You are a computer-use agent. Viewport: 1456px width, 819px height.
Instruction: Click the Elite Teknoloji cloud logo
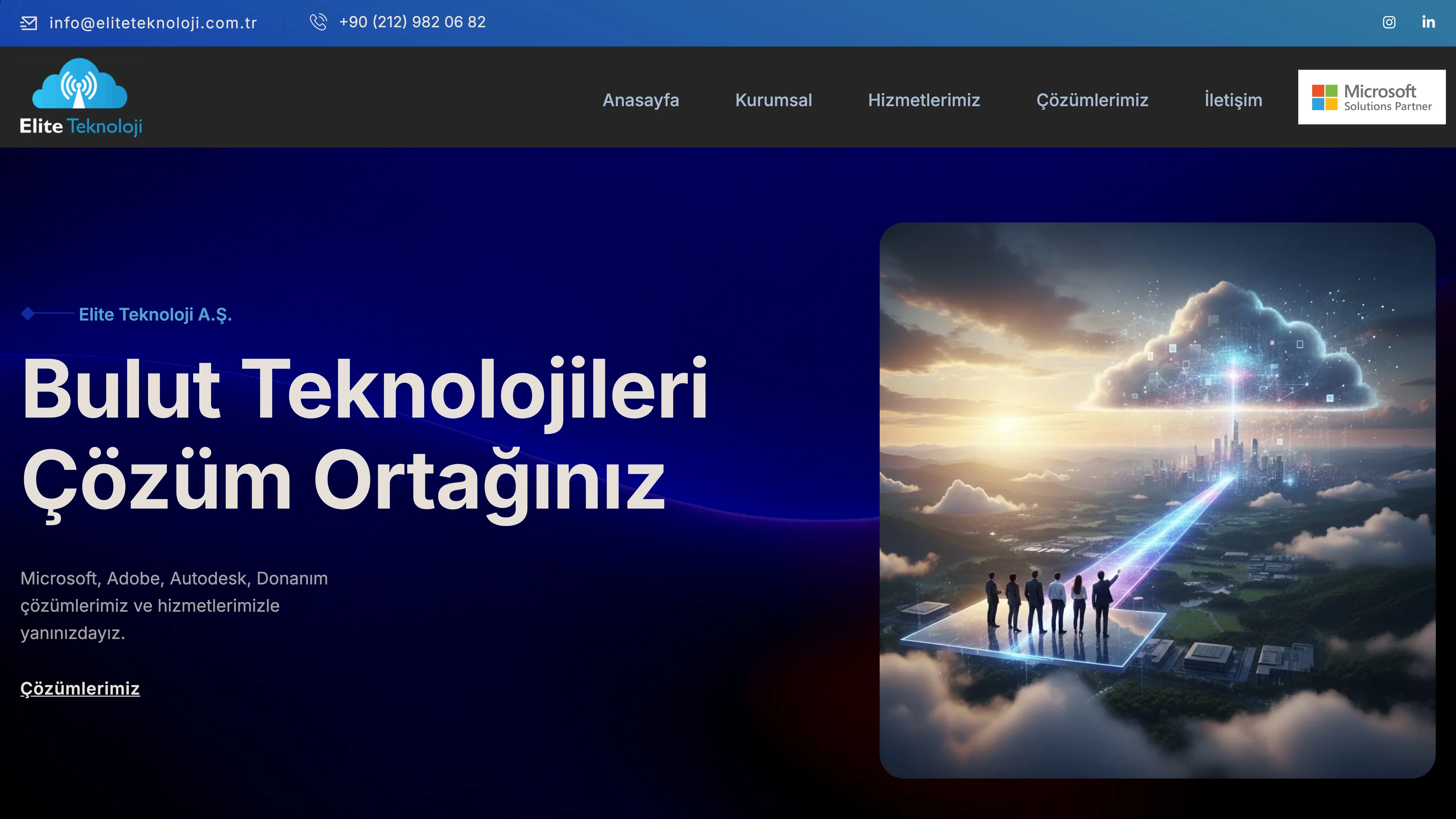[x=81, y=97]
